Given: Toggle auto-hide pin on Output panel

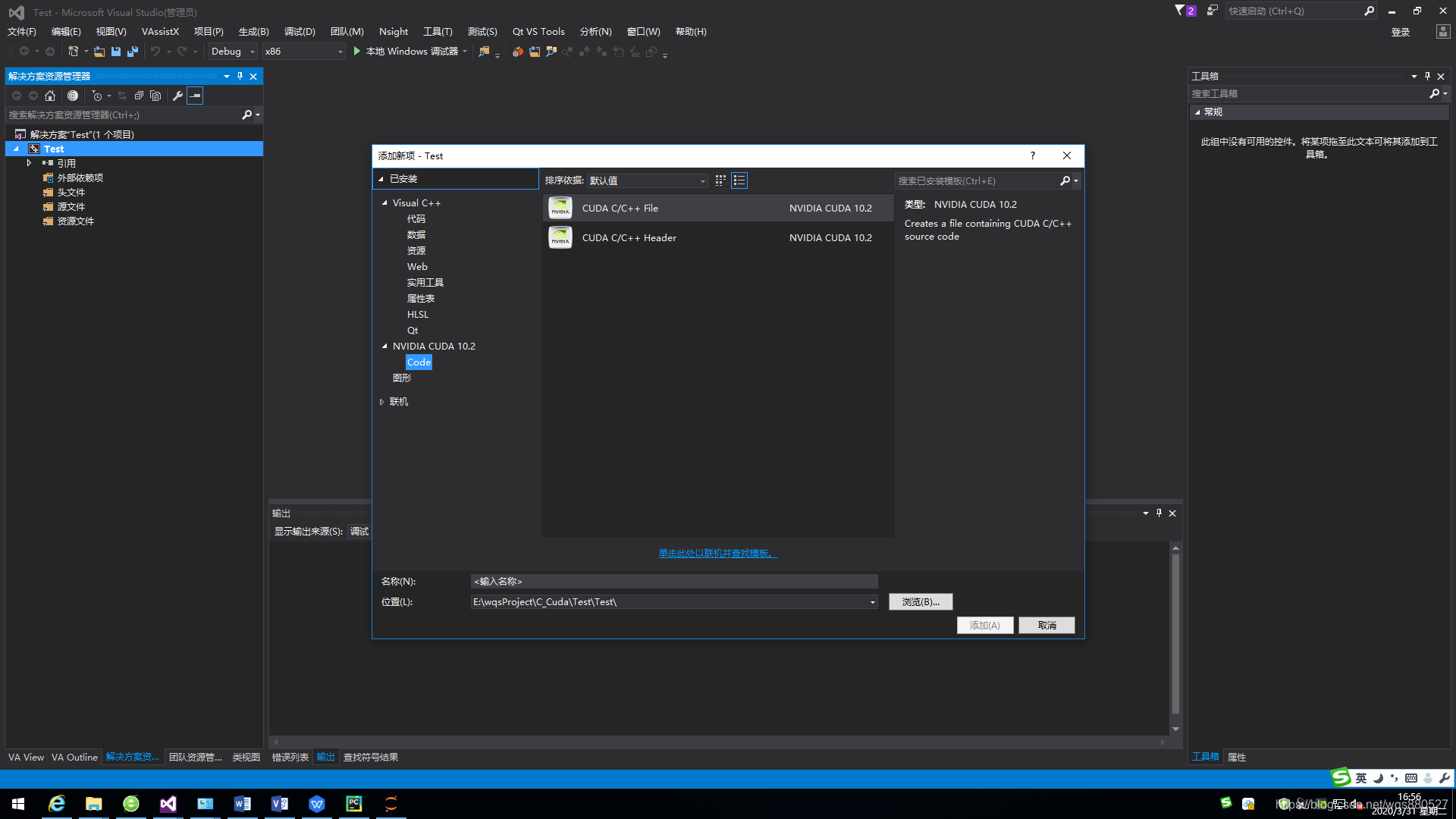Looking at the screenshot, I should 1159,513.
